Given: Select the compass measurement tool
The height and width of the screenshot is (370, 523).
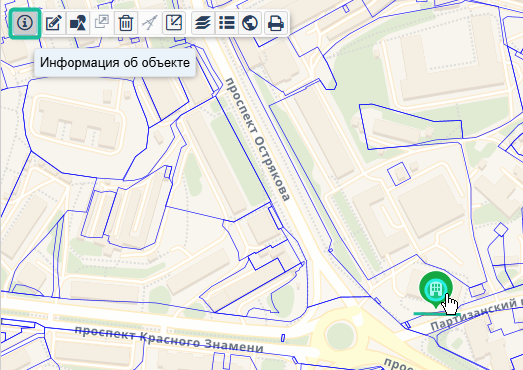Looking at the screenshot, I should tap(150, 23).
